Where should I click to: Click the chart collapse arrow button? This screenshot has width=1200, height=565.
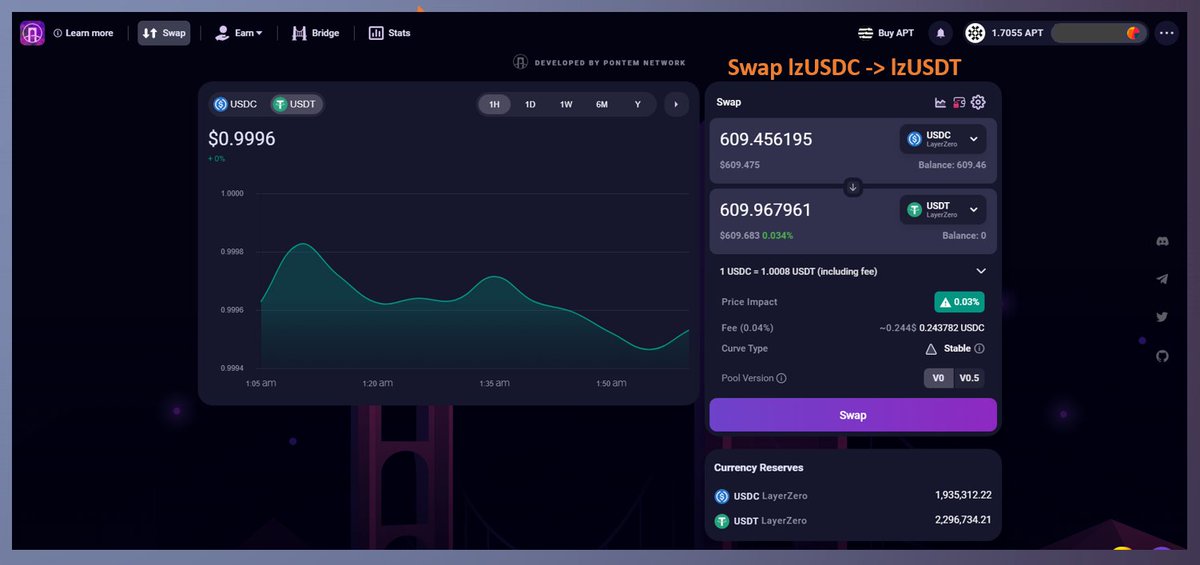point(675,104)
